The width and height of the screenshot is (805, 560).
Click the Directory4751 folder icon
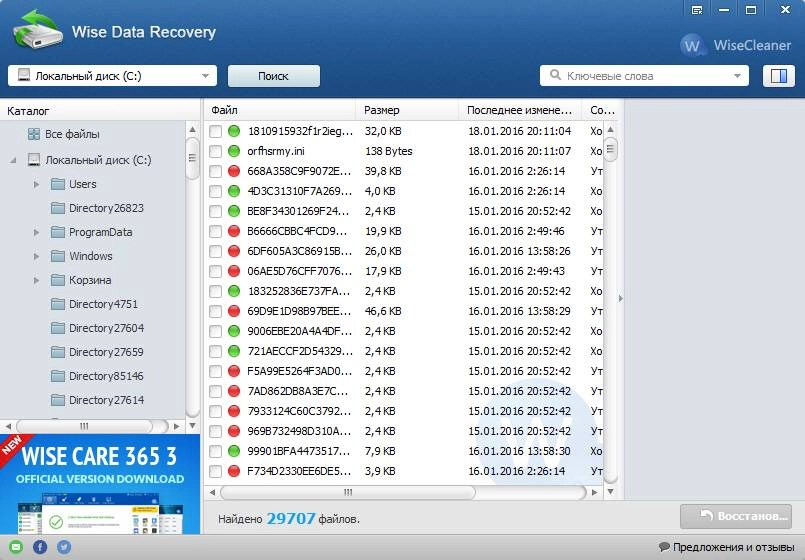coord(58,304)
